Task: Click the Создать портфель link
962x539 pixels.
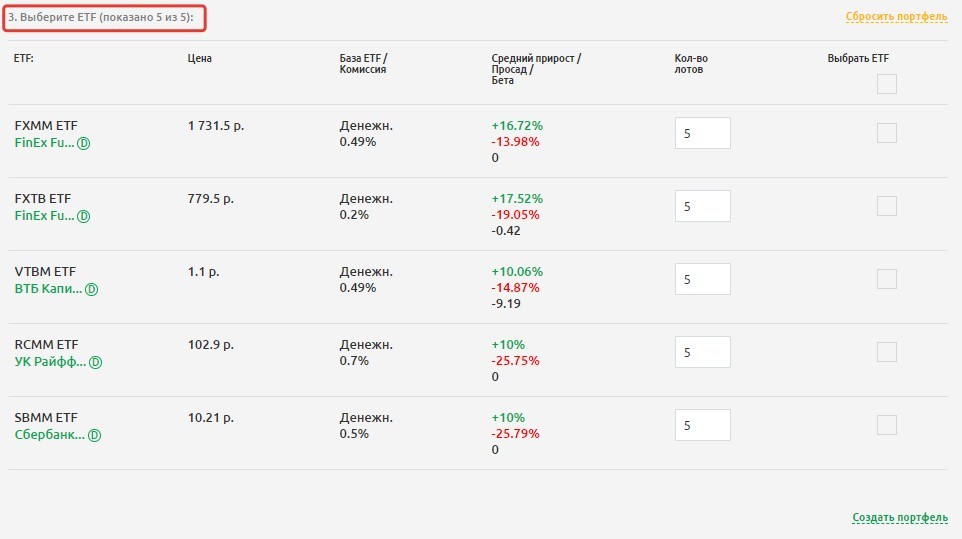Action: 899,518
